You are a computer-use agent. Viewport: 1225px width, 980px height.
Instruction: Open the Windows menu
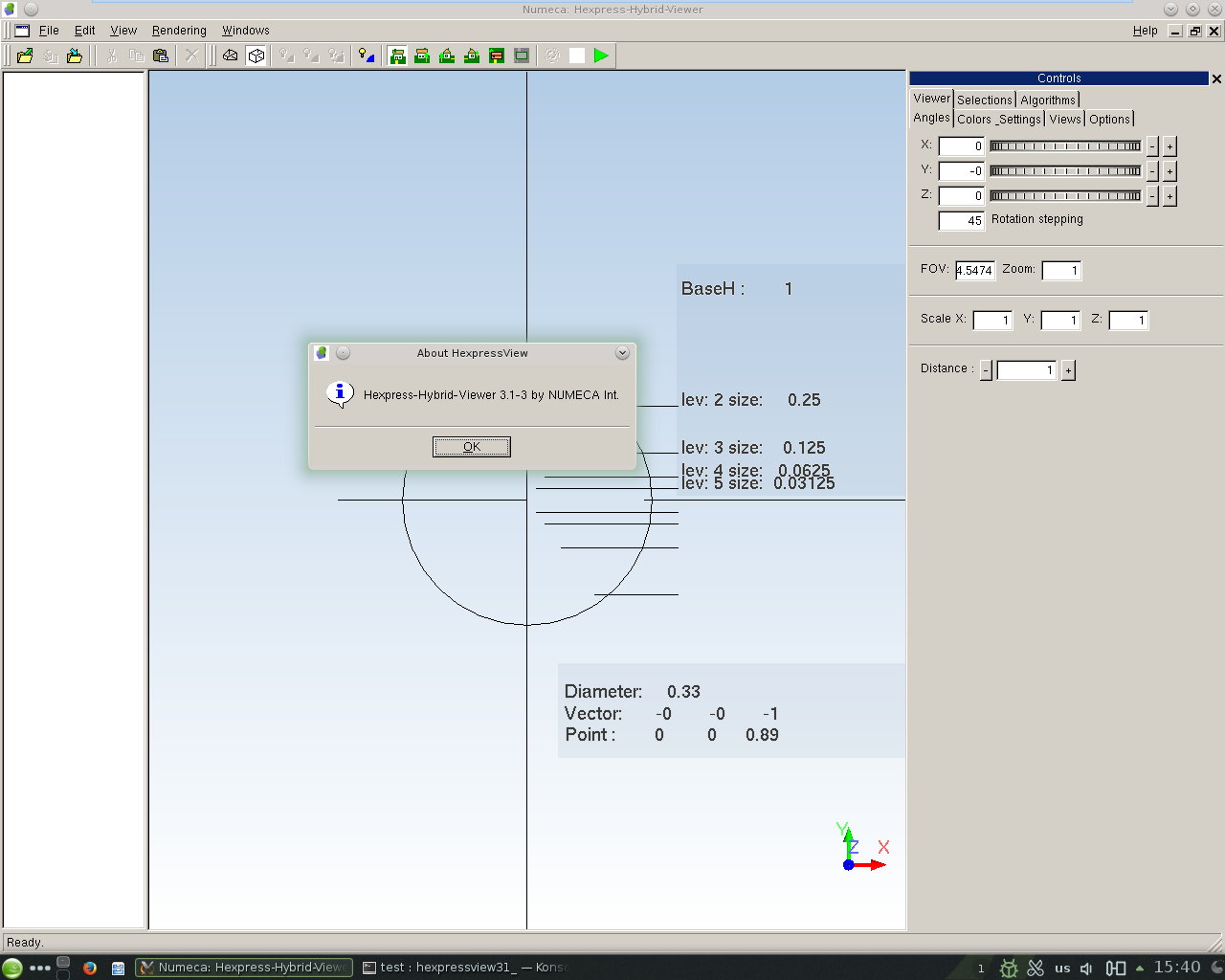pos(246,31)
